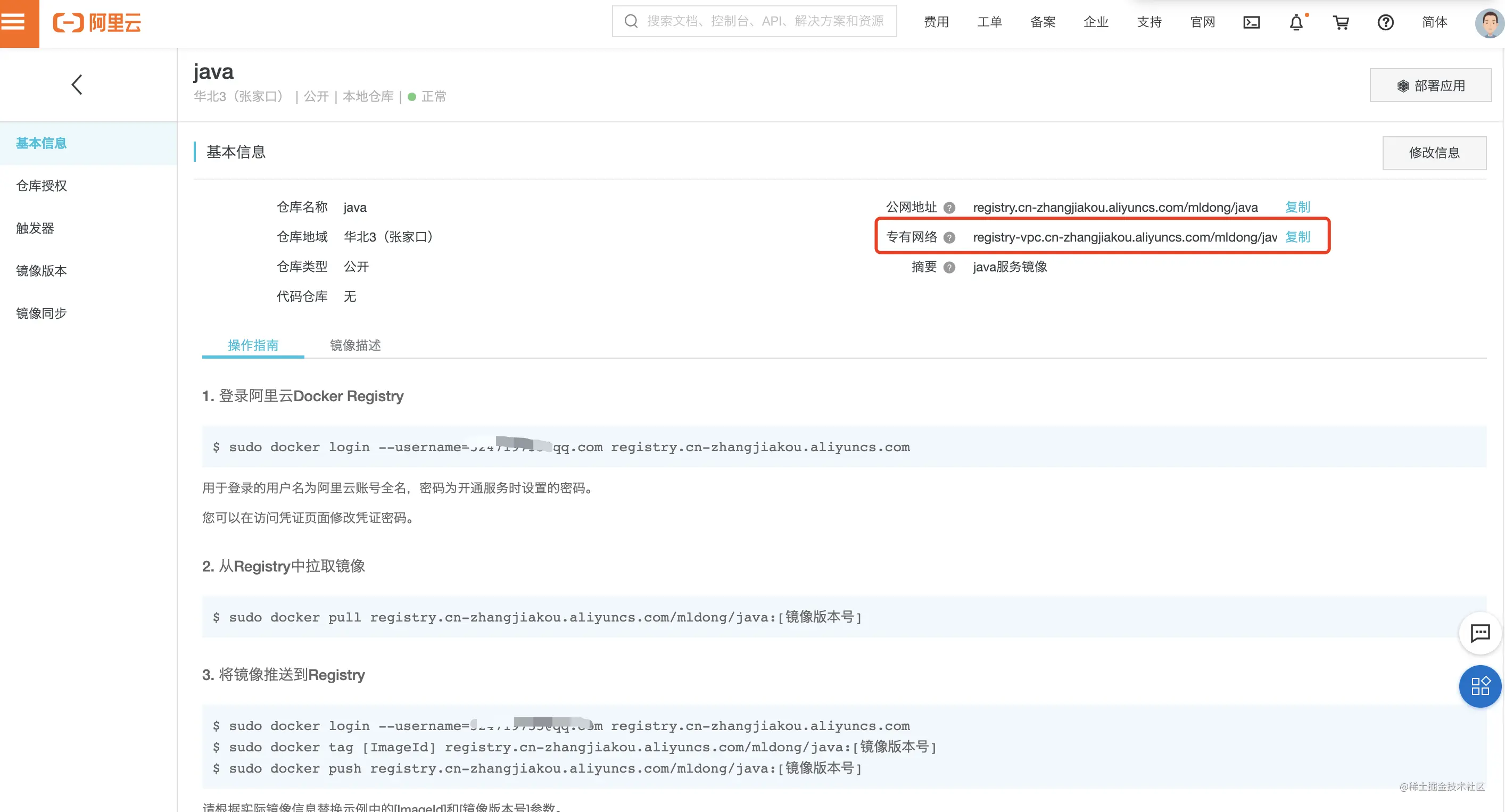Click the heading 从Registry中拉取镜像
Image resolution: width=1505 pixels, height=812 pixels.
pos(283,566)
